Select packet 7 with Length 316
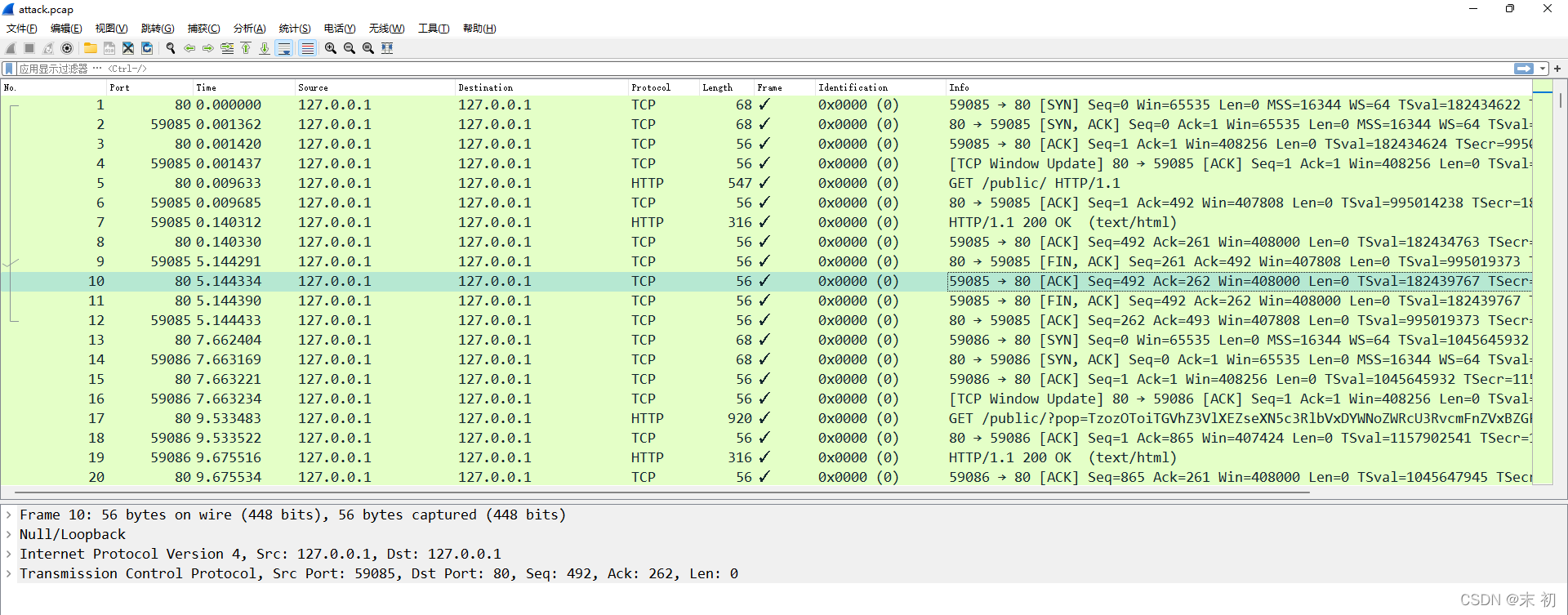Viewport: 1568px width, 615px height. point(766,222)
